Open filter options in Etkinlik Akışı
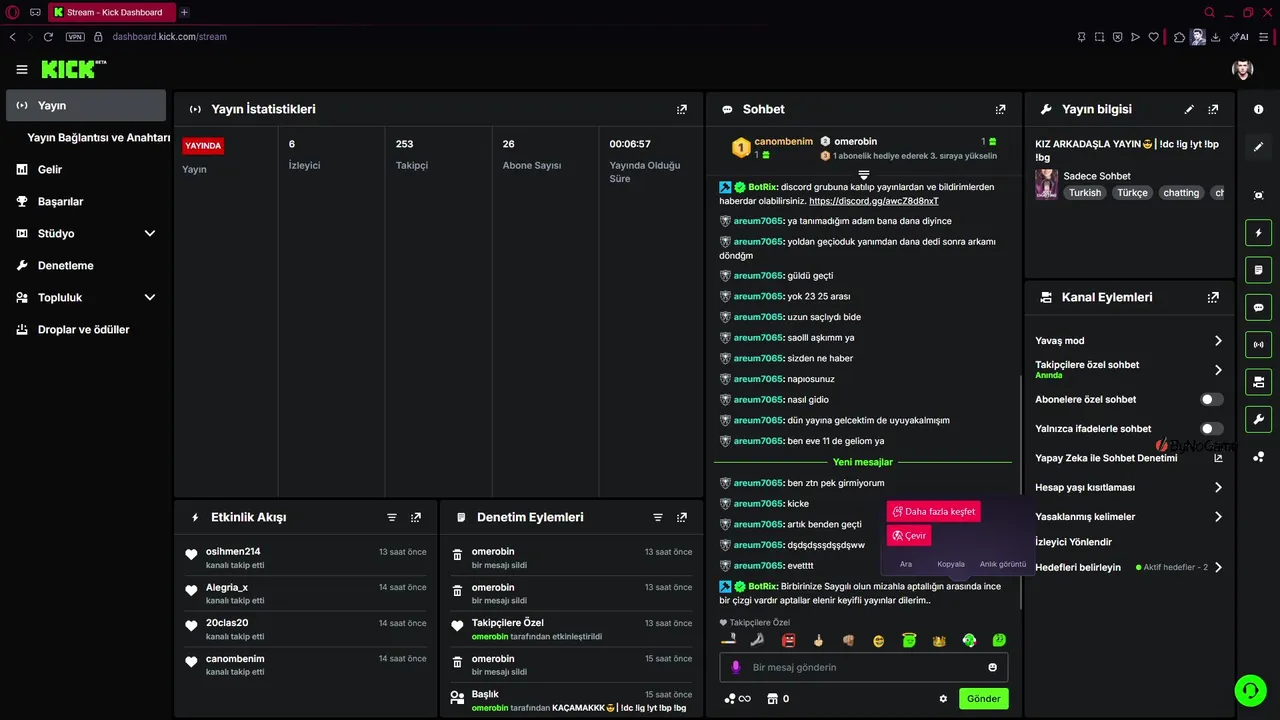The height and width of the screenshot is (720, 1280). click(x=392, y=517)
